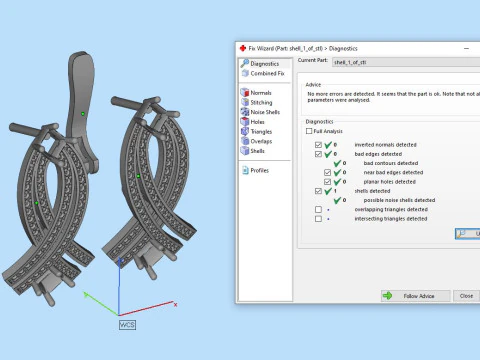Click the Follow Advice button
Image resolution: width=480 pixels, height=360 pixels.
pos(416,296)
